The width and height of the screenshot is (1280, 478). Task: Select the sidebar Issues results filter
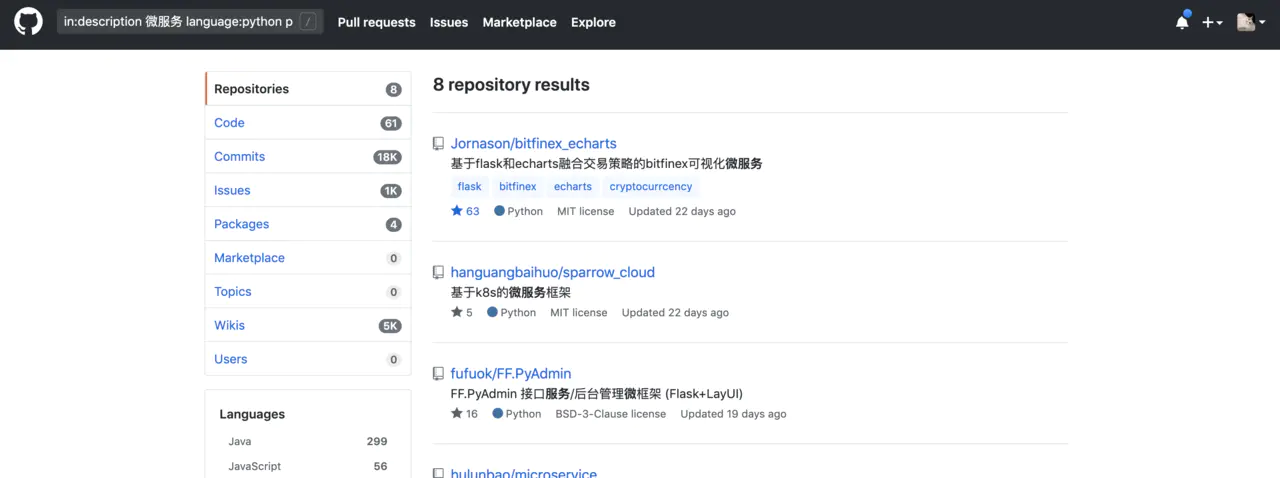click(x=308, y=190)
